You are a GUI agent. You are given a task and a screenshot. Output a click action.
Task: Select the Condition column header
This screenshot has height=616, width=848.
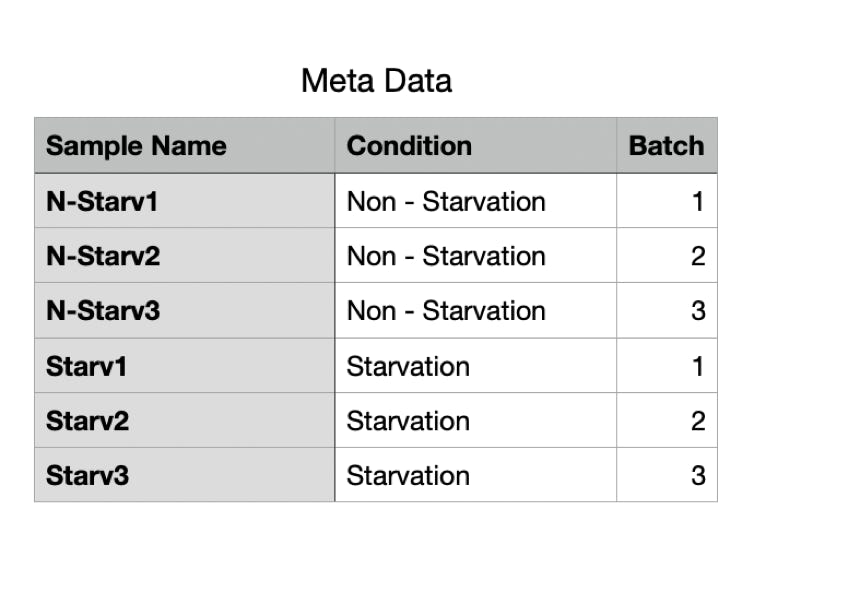click(x=475, y=146)
